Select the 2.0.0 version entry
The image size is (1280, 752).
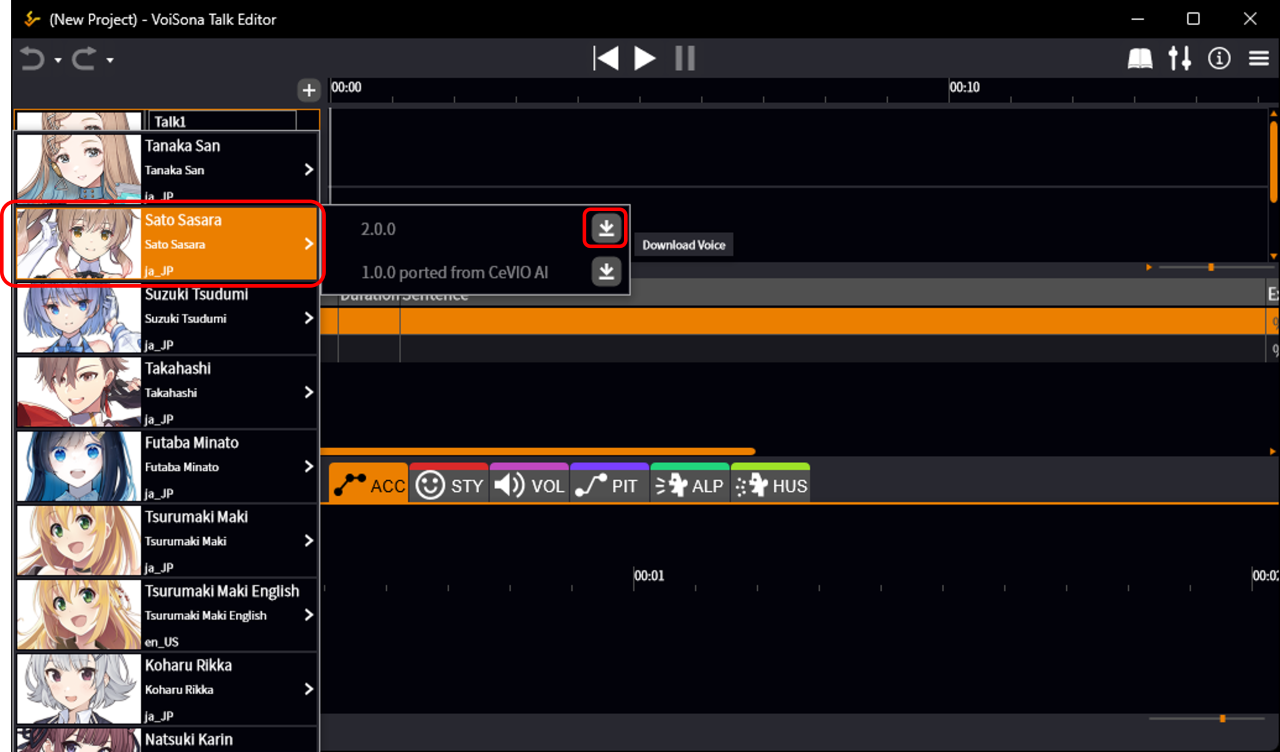(x=378, y=229)
